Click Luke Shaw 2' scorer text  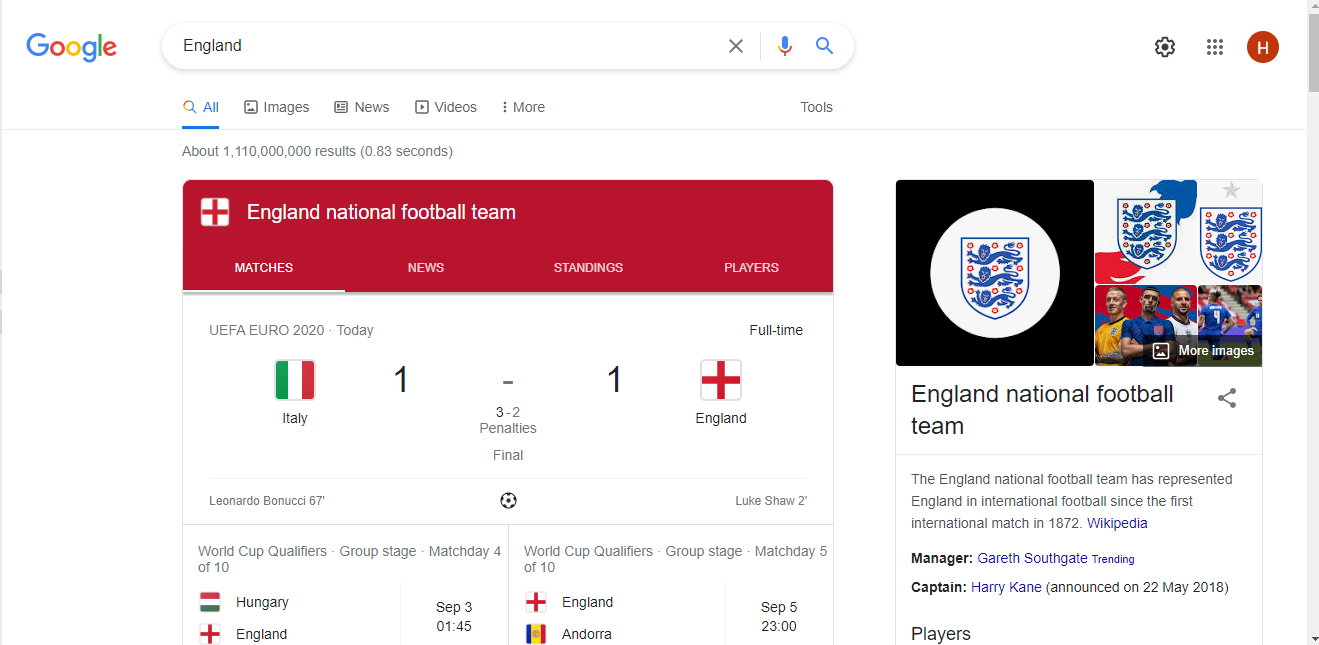[771, 501]
